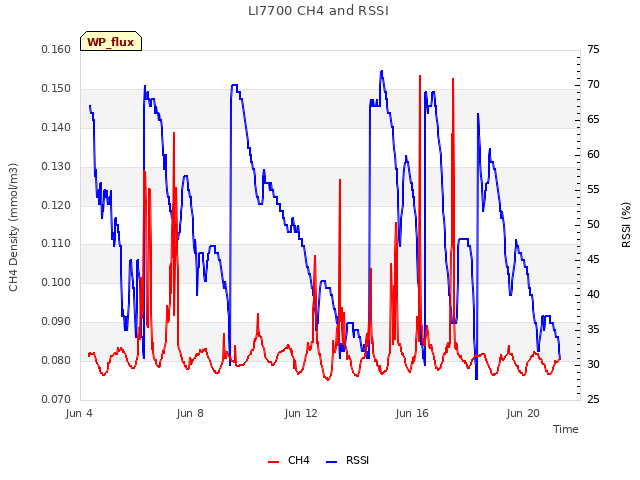
Task: Click the tallest red CH4 spike near Jun 16
Action: [420, 76]
